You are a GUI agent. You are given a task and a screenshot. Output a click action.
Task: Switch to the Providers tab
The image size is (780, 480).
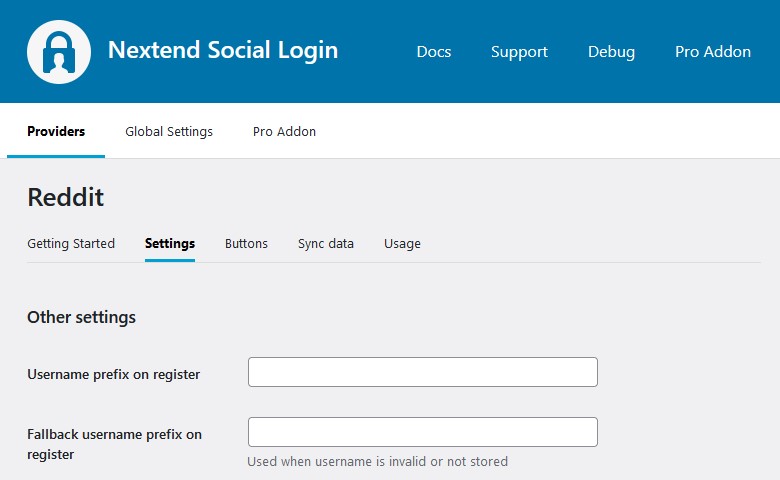[56, 131]
